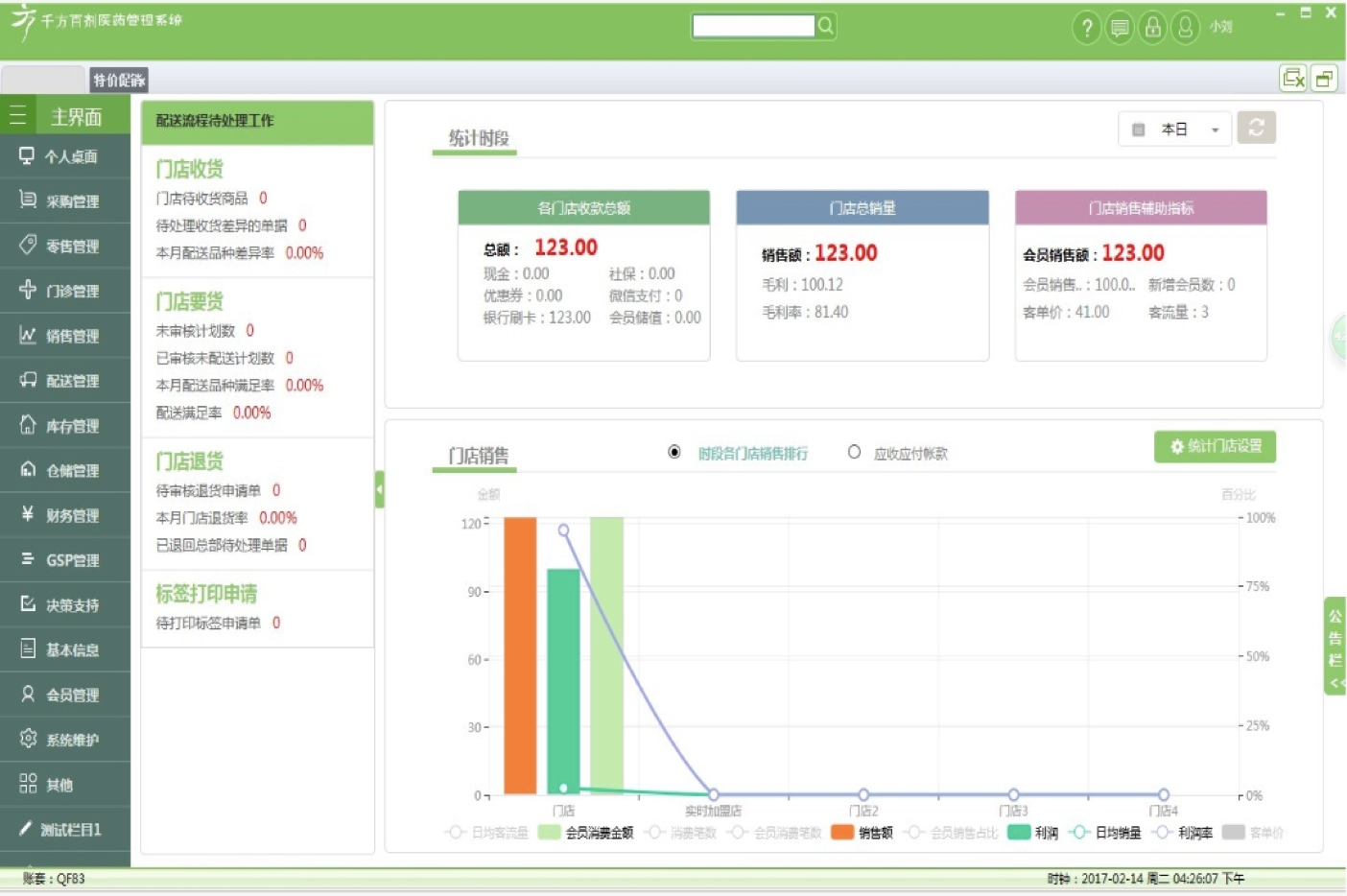Click the lock screen icon

(x=1152, y=28)
